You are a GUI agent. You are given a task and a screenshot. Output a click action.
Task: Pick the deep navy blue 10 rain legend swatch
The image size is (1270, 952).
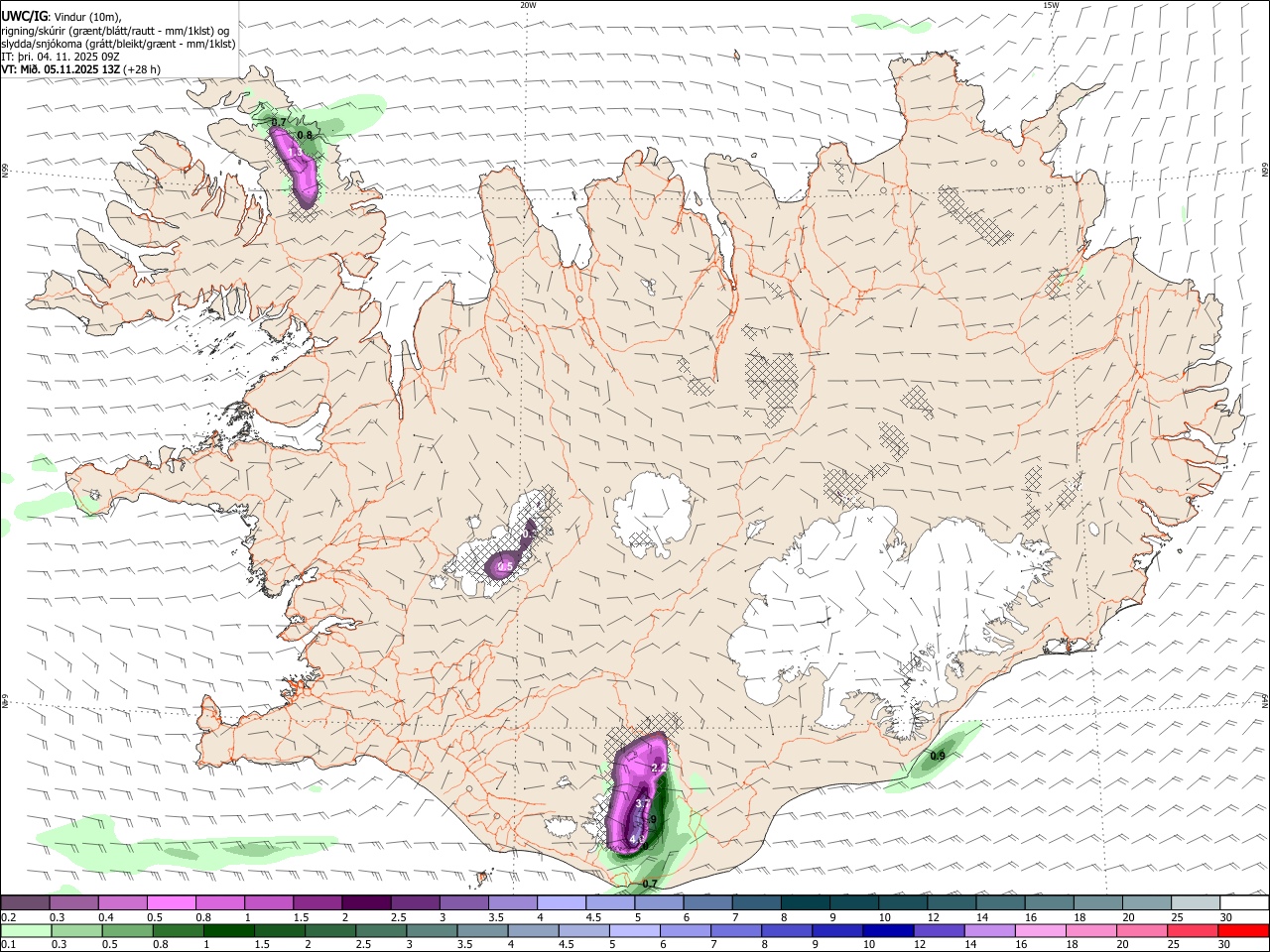(x=887, y=930)
